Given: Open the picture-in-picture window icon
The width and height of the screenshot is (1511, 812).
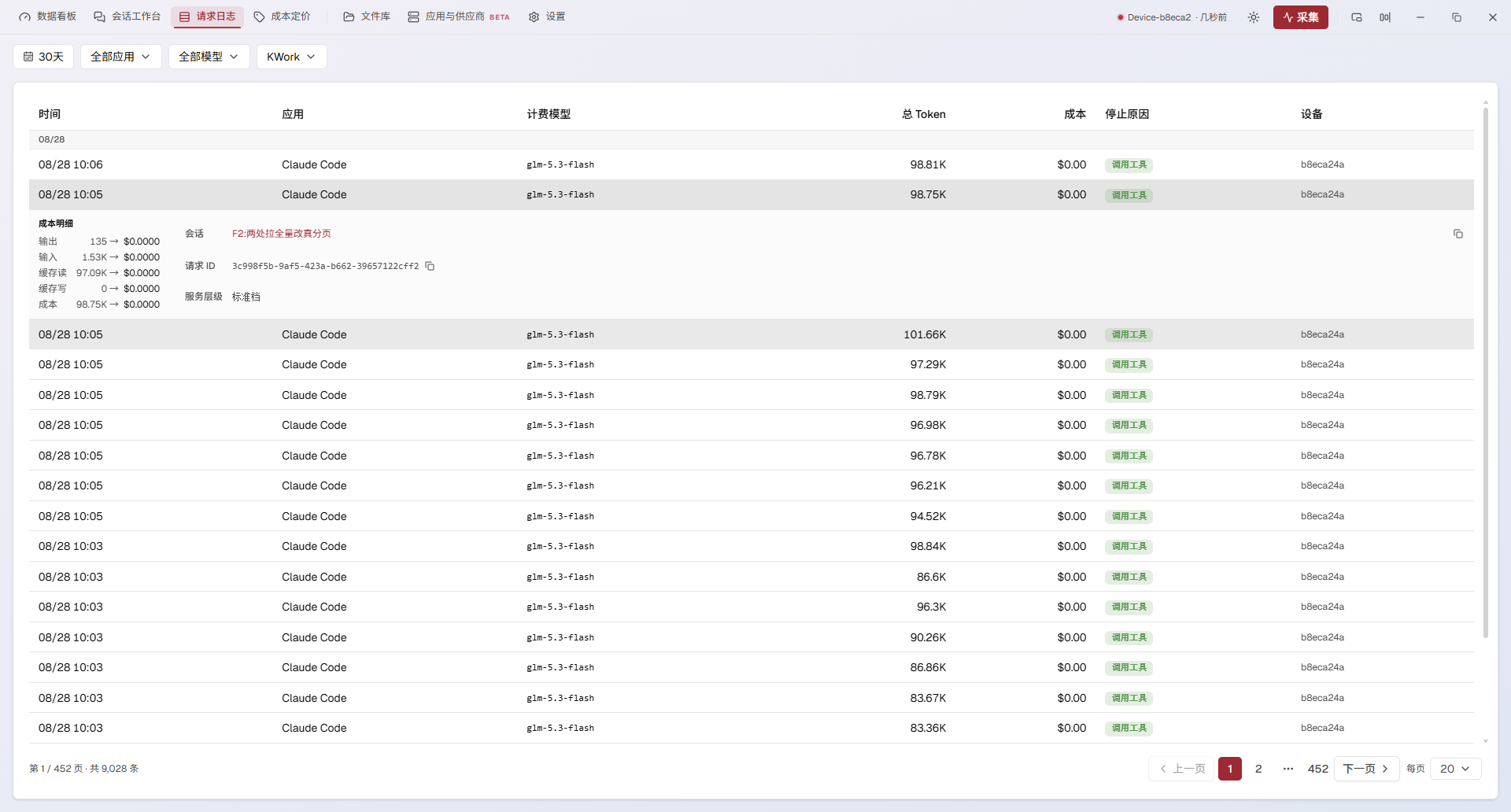Looking at the screenshot, I should [1357, 17].
